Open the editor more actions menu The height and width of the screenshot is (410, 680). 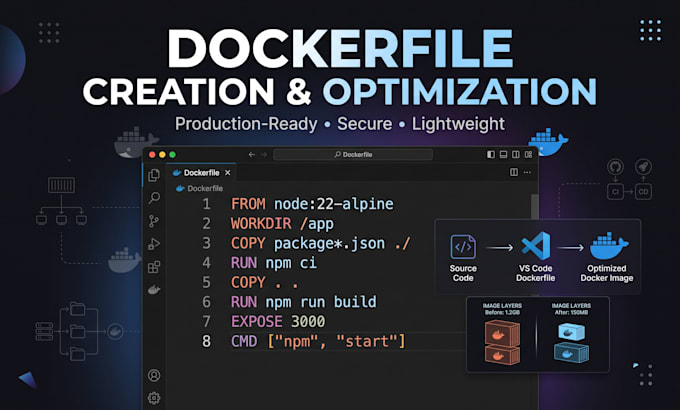(x=527, y=172)
